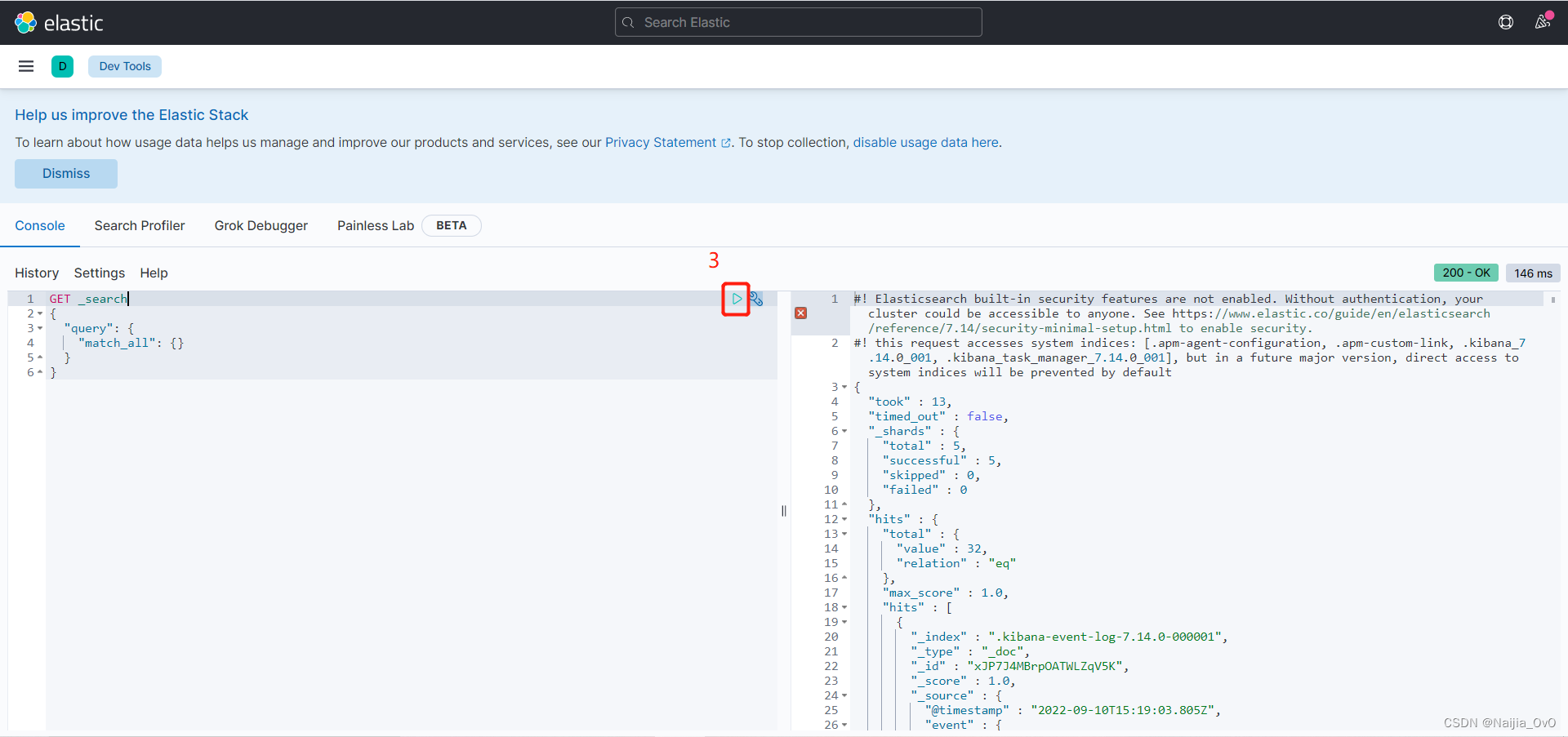Open the newsfeed icon with notification dot
1568x737 pixels.
[x=1543, y=22]
